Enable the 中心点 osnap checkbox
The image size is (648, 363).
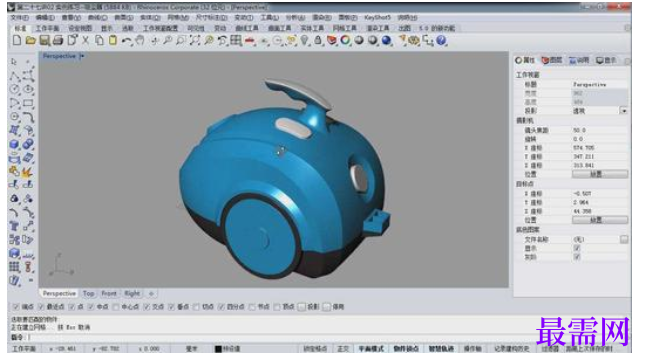pos(116,307)
